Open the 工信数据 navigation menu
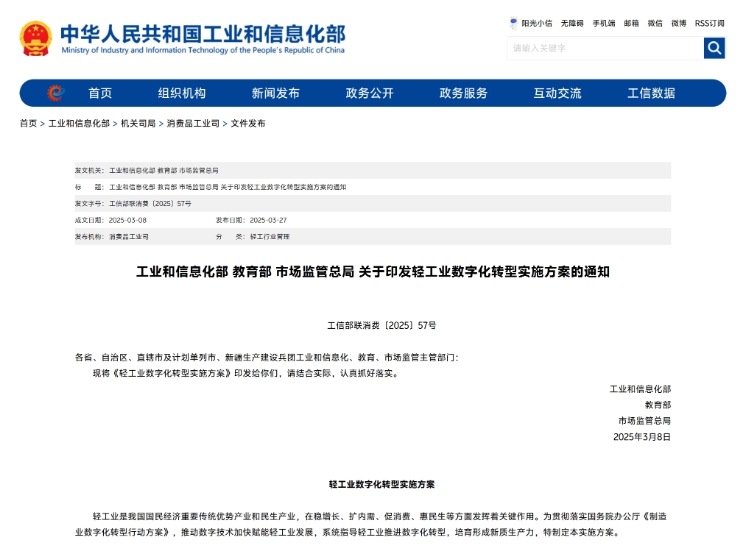 click(x=651, y=93)
